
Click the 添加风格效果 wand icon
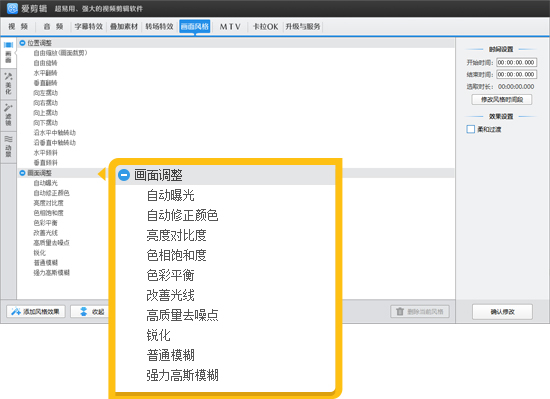coord(16,311)
